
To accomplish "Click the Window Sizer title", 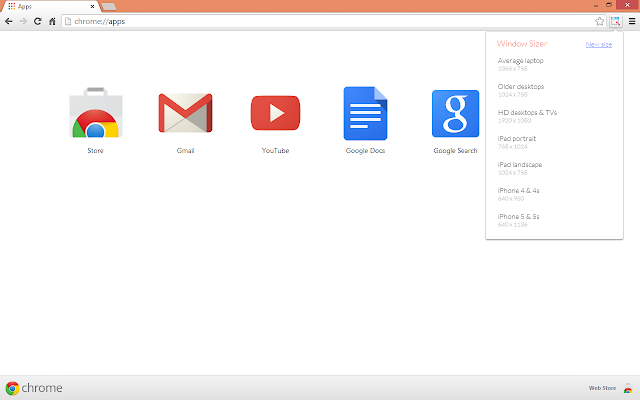I will (522, 44).
